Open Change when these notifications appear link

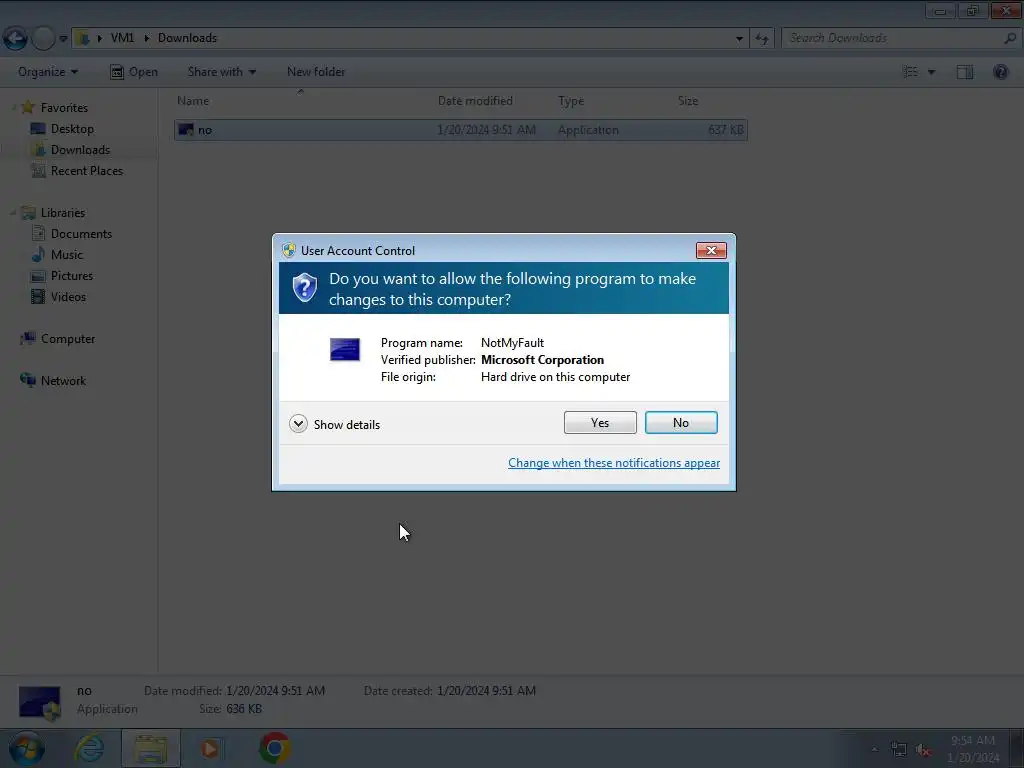click(x=614, y=463)
